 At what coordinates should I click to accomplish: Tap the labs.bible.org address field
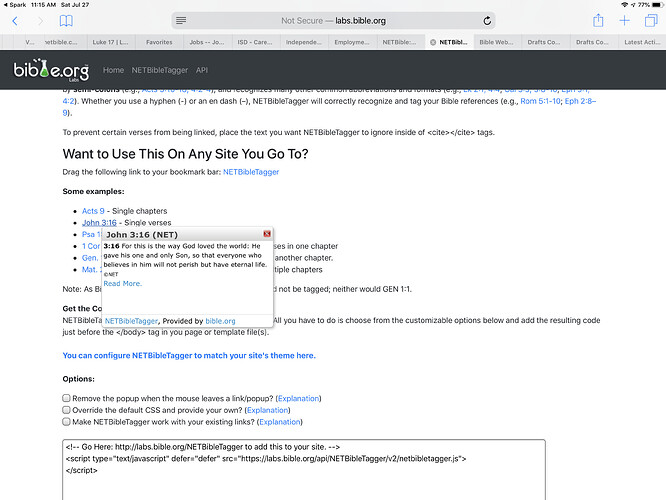(x=333, y=20)
